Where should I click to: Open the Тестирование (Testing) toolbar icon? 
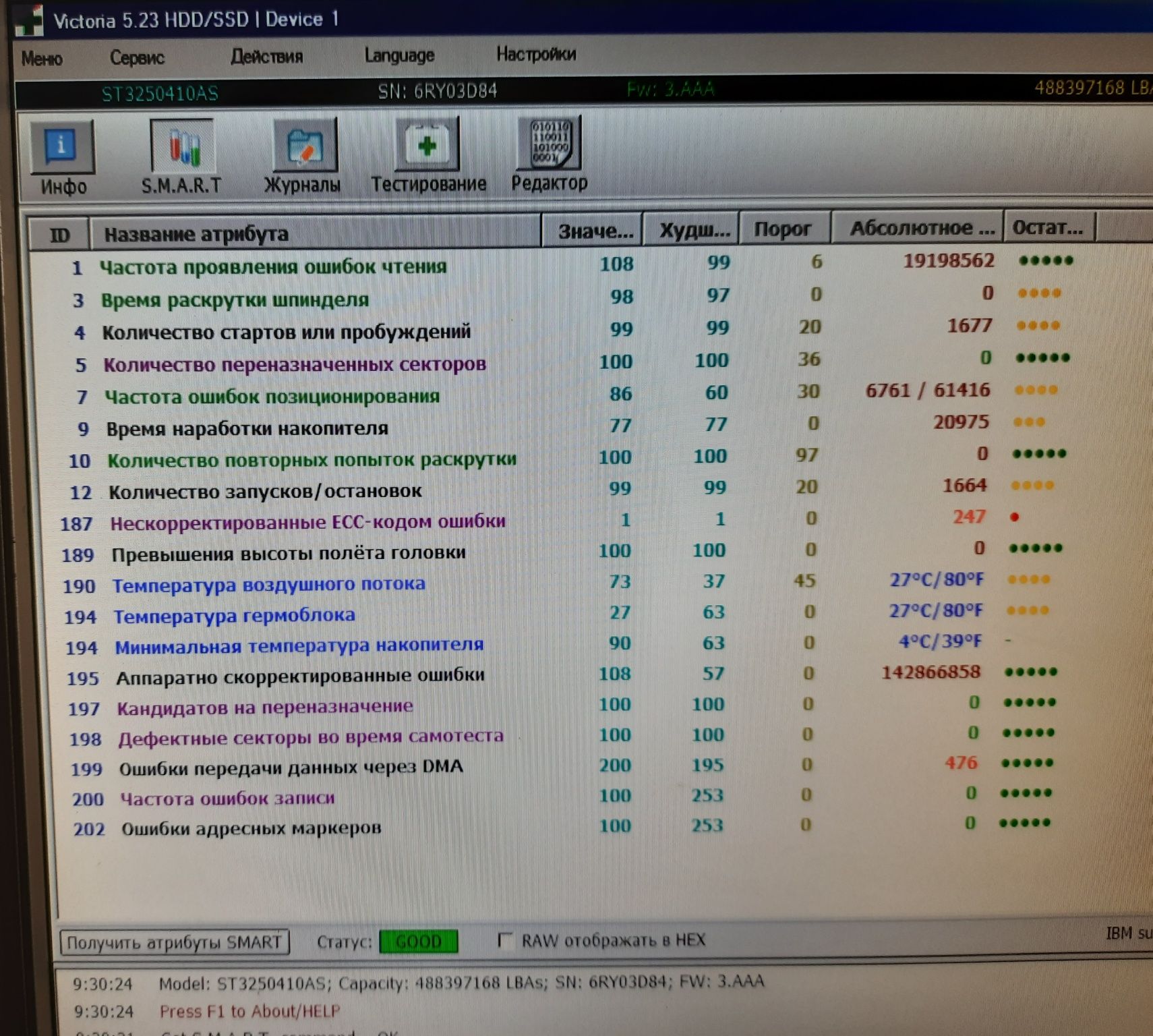tap(427, 144)
